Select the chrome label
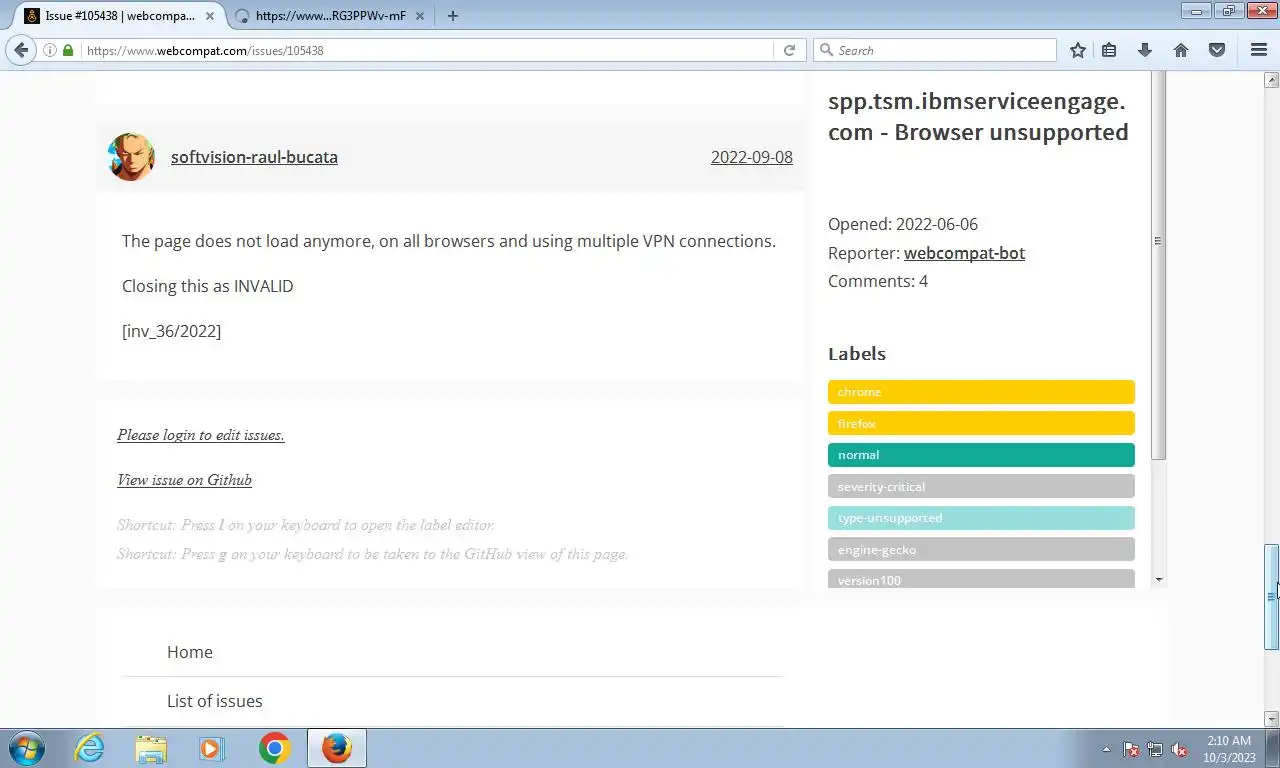Viewport: 1280px width, 768px height. point(981,392)
